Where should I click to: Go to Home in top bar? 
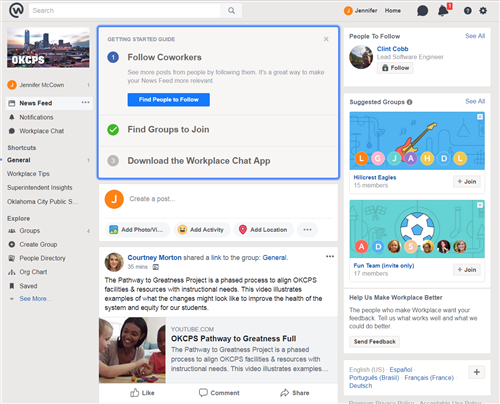(393, 11)
